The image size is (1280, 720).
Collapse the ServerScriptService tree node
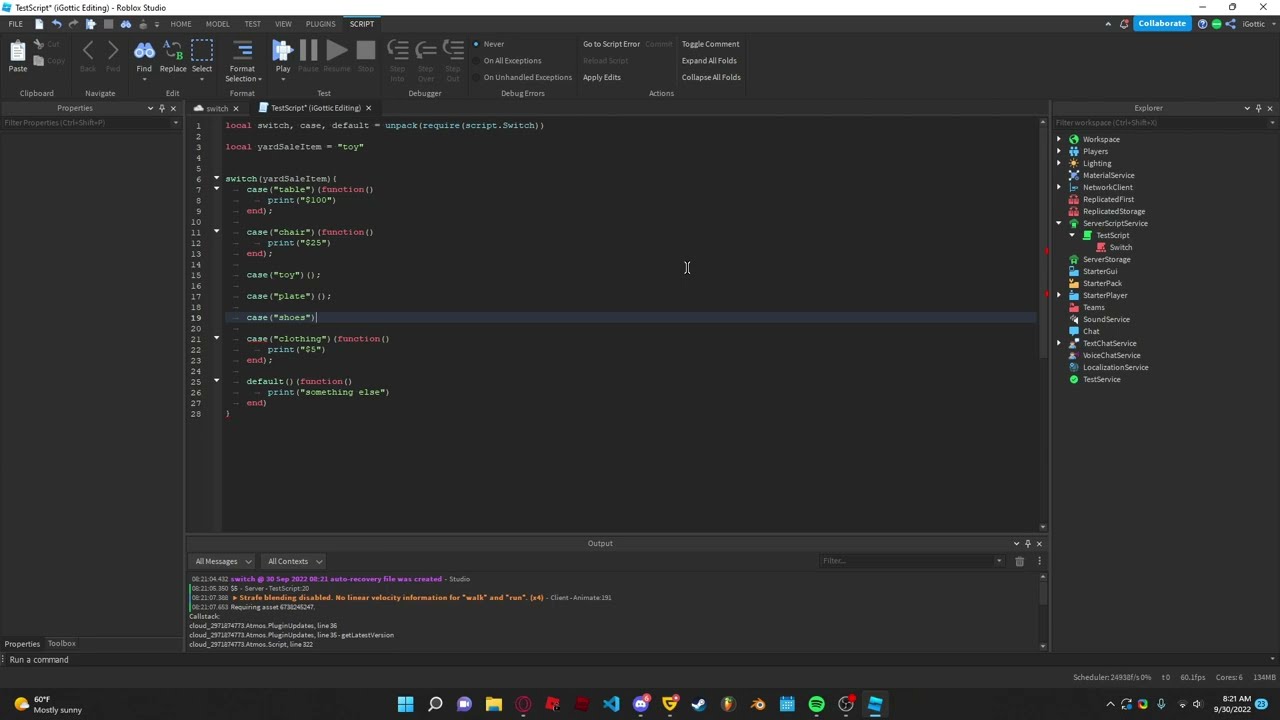click(x=1059, y=224)
